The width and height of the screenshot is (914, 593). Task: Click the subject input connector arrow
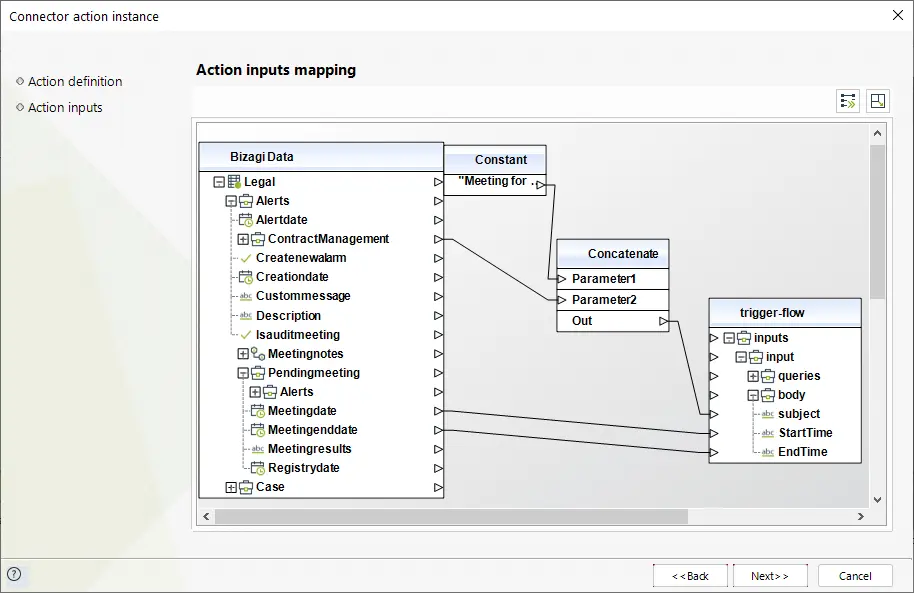point(714,414)
